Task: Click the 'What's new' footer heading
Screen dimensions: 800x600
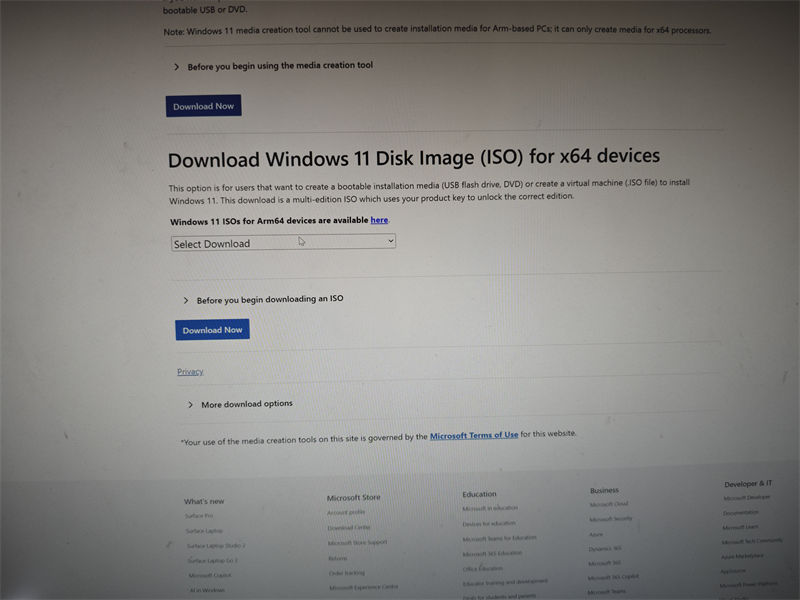Action: tap(204, 501)
